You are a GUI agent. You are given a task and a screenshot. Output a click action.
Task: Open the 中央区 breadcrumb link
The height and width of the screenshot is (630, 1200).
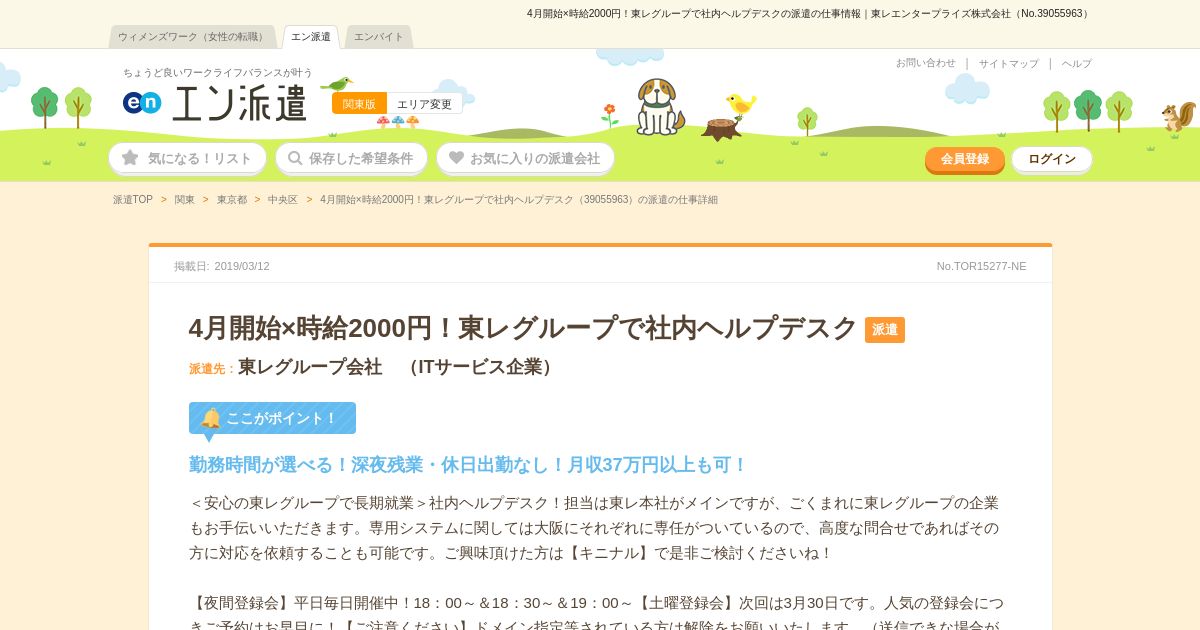[x=283, y=200]
